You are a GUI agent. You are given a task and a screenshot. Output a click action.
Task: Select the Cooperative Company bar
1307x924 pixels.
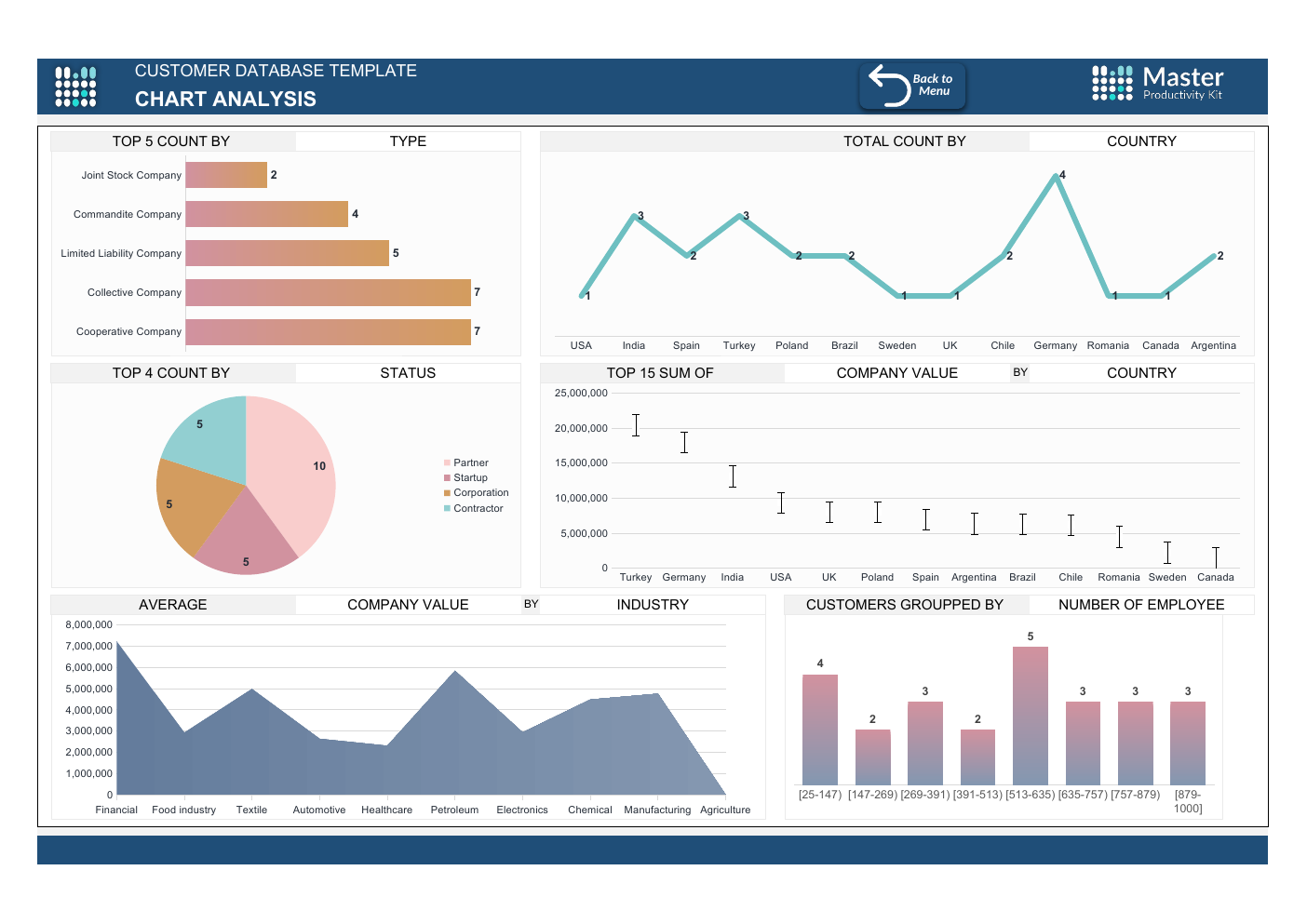click(x=329, y=331)
